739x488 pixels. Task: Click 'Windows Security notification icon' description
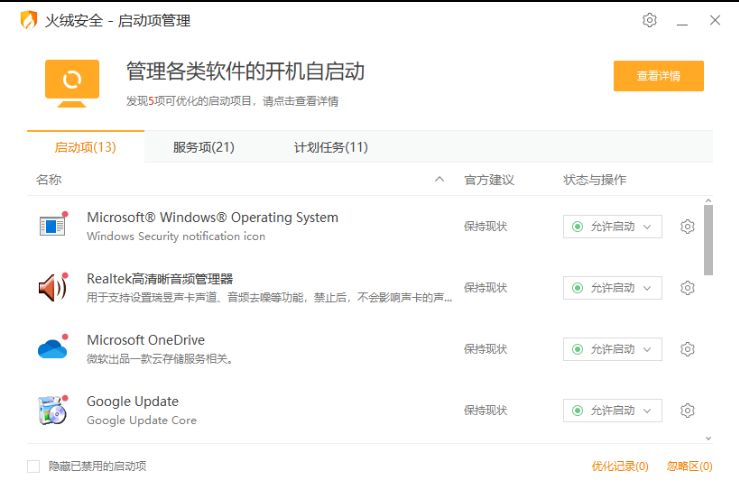(x=176, y=236)
